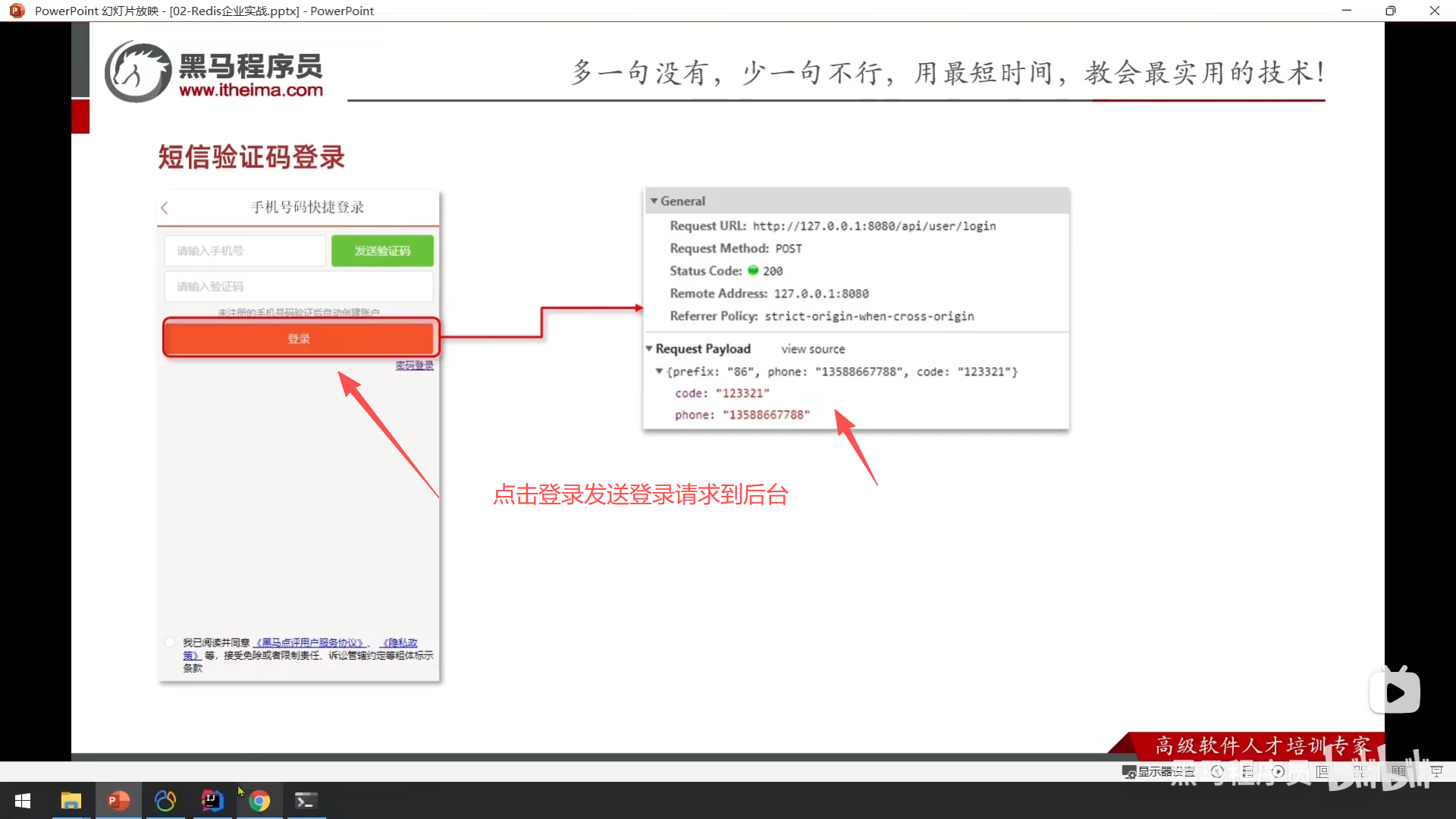Open the slide menu icon in status bar
The image size is (1456, 819).
[x=1248, y=771]
